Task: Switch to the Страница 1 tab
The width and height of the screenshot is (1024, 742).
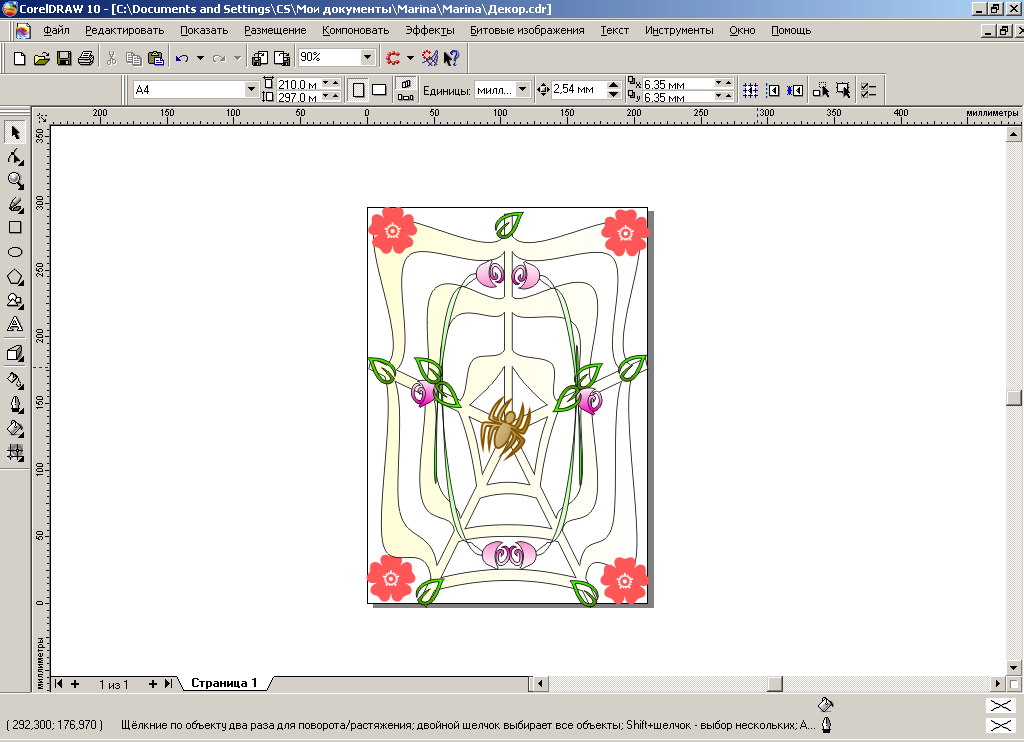Action: click(x=224, y=683)
